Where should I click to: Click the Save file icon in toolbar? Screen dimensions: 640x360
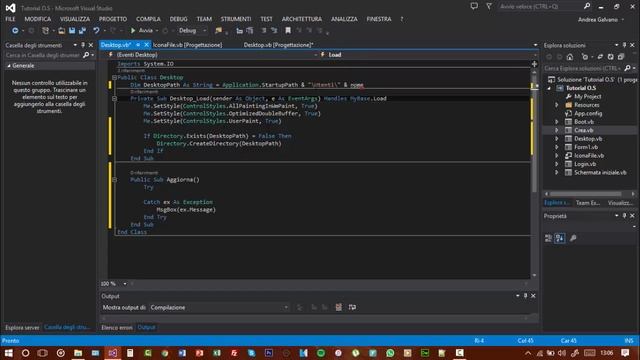[x=72, y=31]
